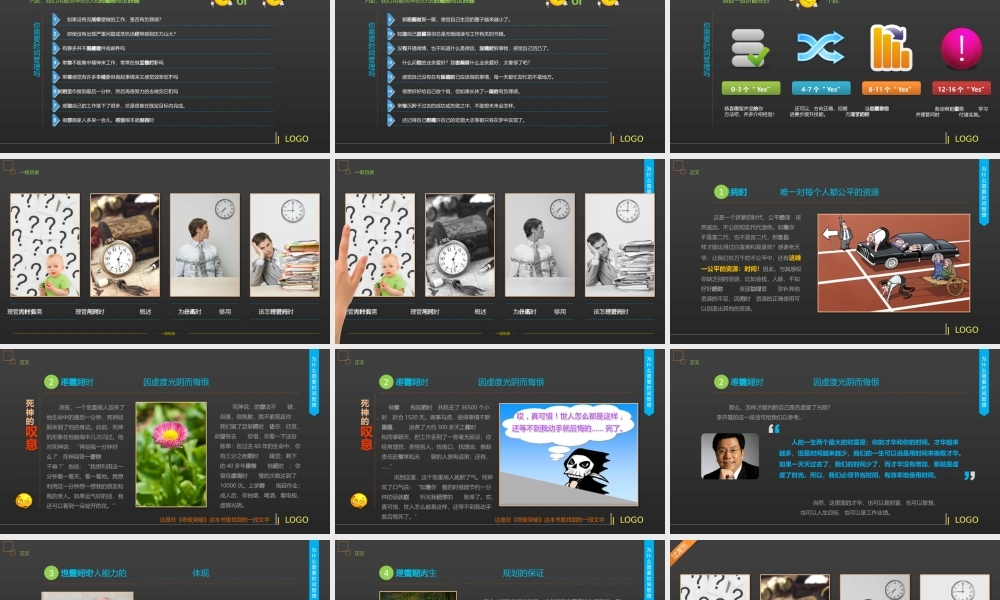Click green circle 2 on the flower slide
This screenshot has height=600, width=1000.
51,382
